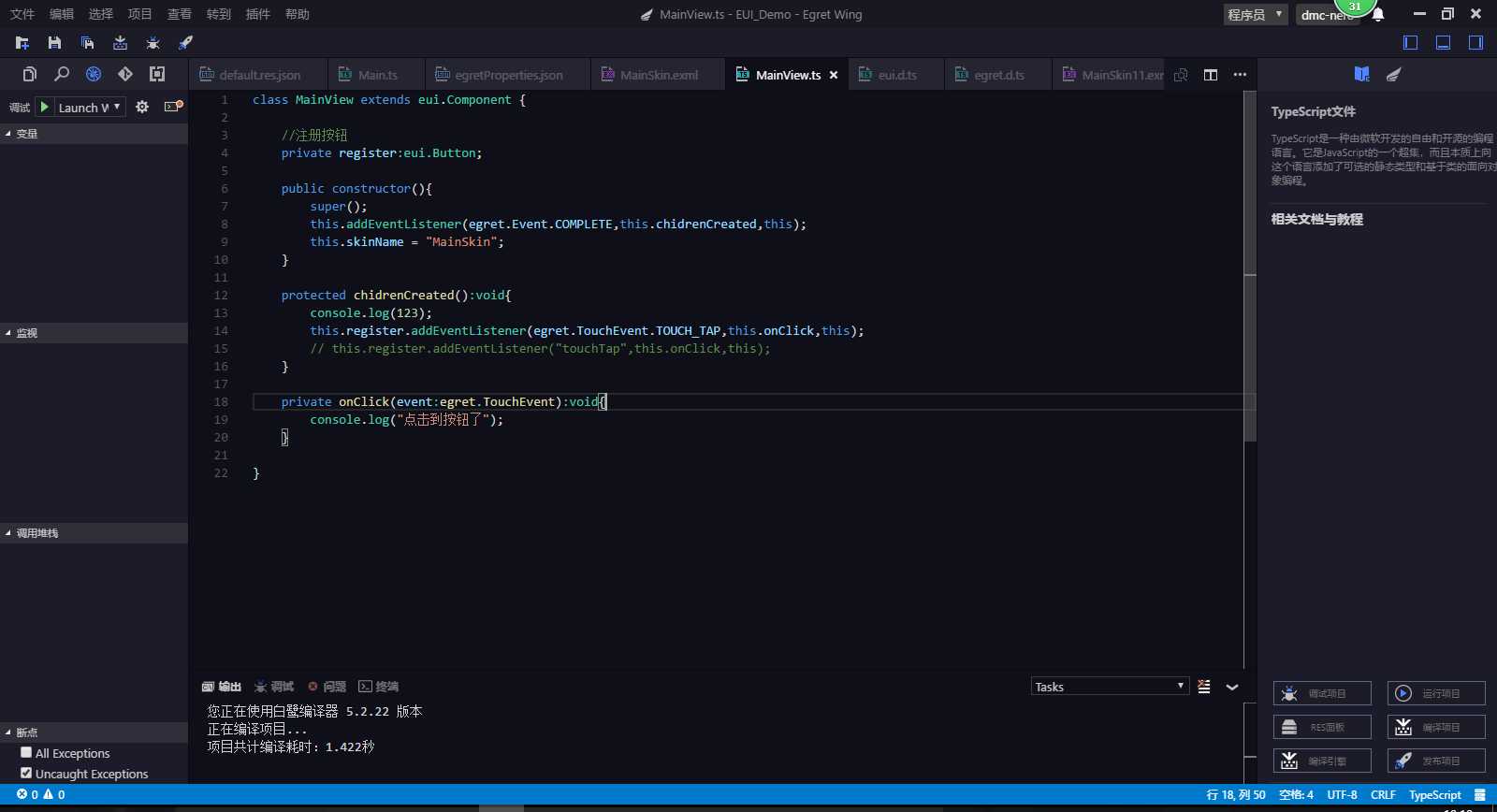
Task: Open the 项目 menu
Action: coord(140,14)
